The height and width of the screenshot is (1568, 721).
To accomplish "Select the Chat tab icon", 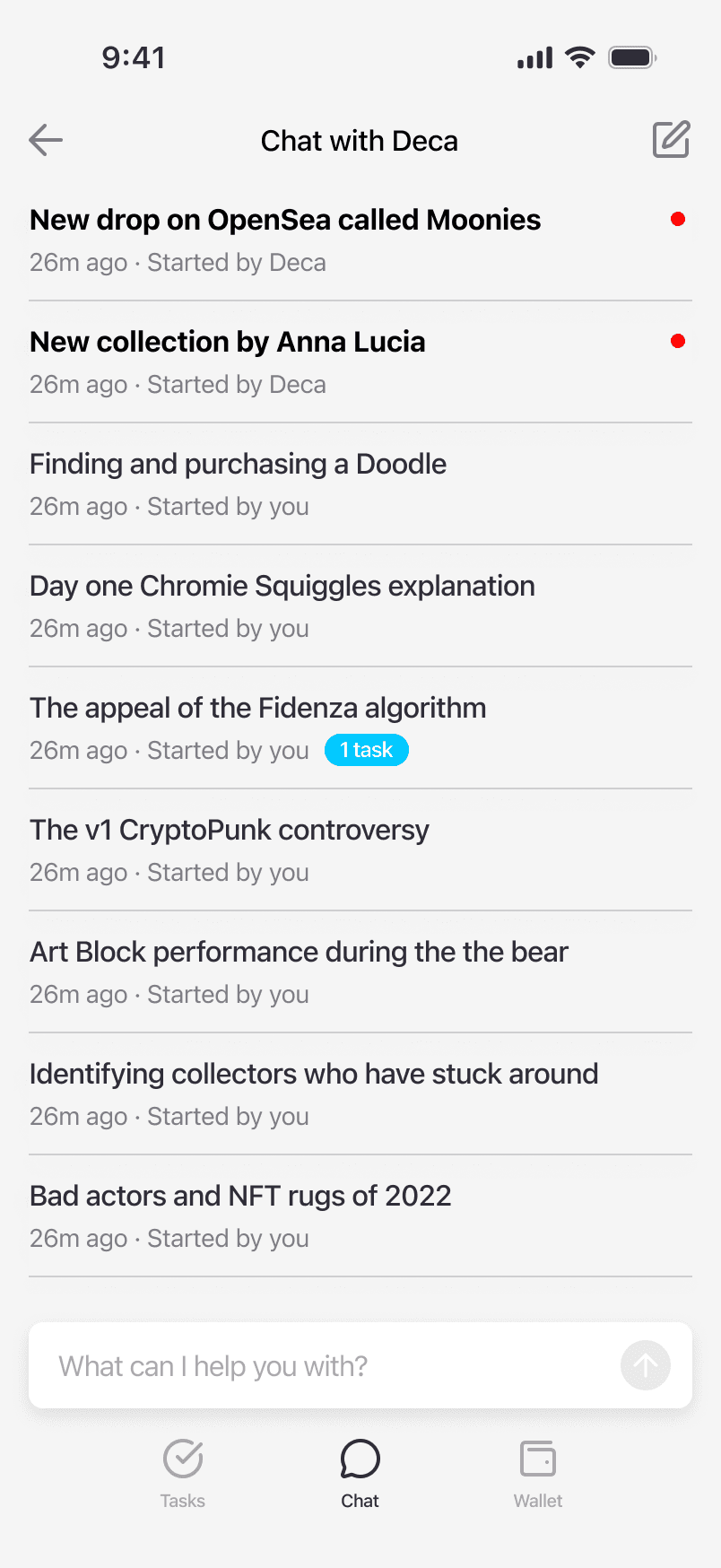I will click(x=360, y=1459).
